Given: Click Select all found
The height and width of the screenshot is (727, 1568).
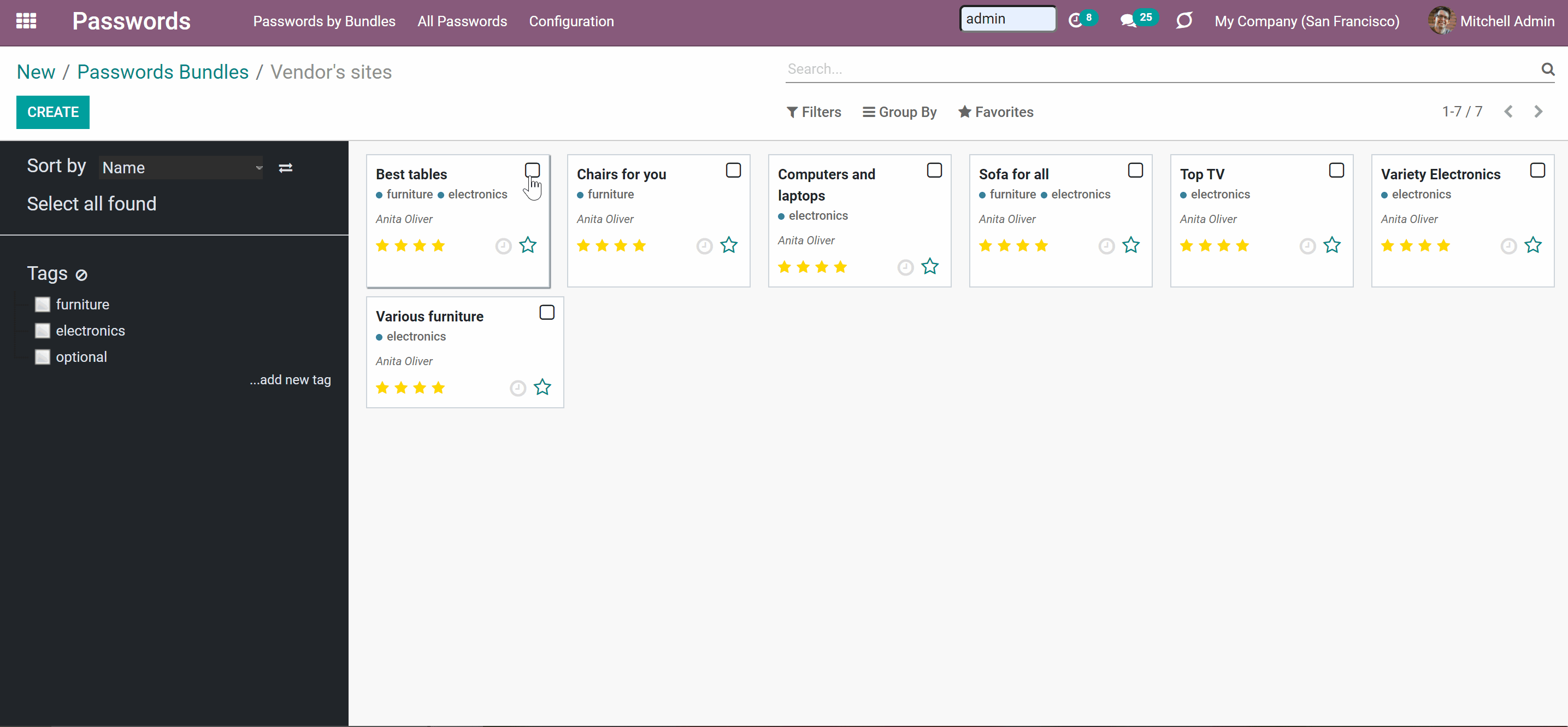Looking at the screenshot, I should click(x=91, y=203).
